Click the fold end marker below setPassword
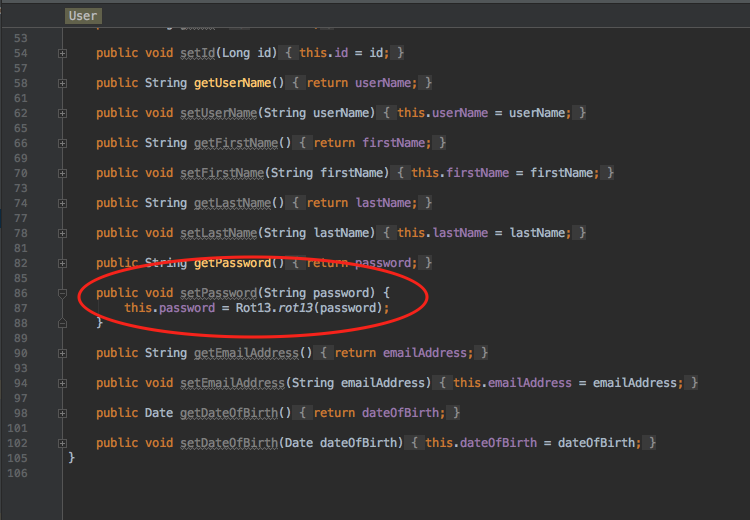Screen dimensions: 750x520 click(x=62, y=323)
